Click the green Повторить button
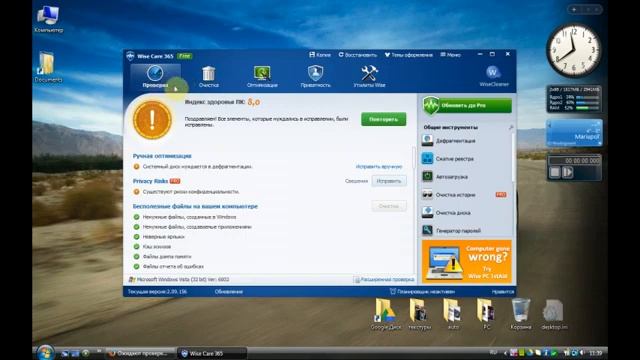The width and height of the screenshot is (640, 360). 383,119
